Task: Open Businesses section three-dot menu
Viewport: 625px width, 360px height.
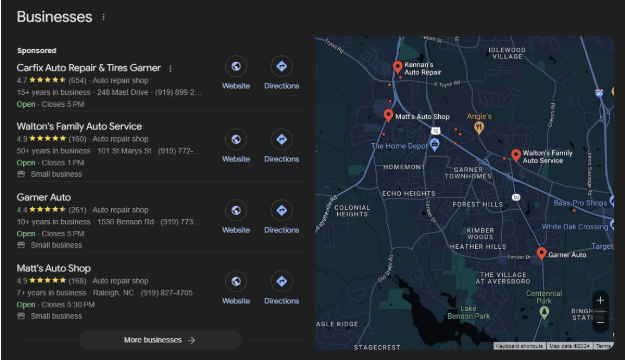Action: click(x=104, y=17)
